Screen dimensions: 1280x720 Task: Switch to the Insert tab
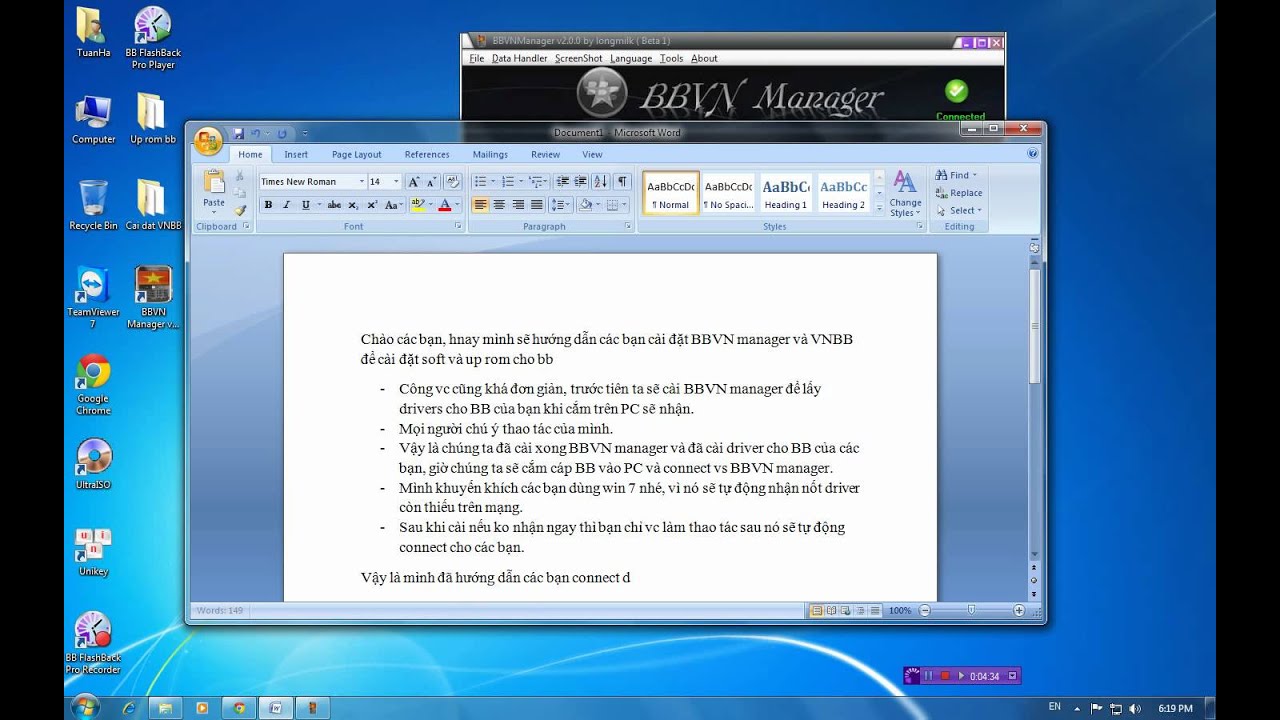[x=296, y=155]
